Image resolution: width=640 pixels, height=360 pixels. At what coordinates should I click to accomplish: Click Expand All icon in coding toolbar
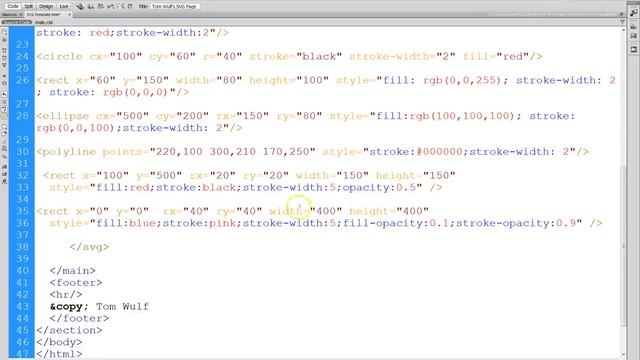(4, 65)
